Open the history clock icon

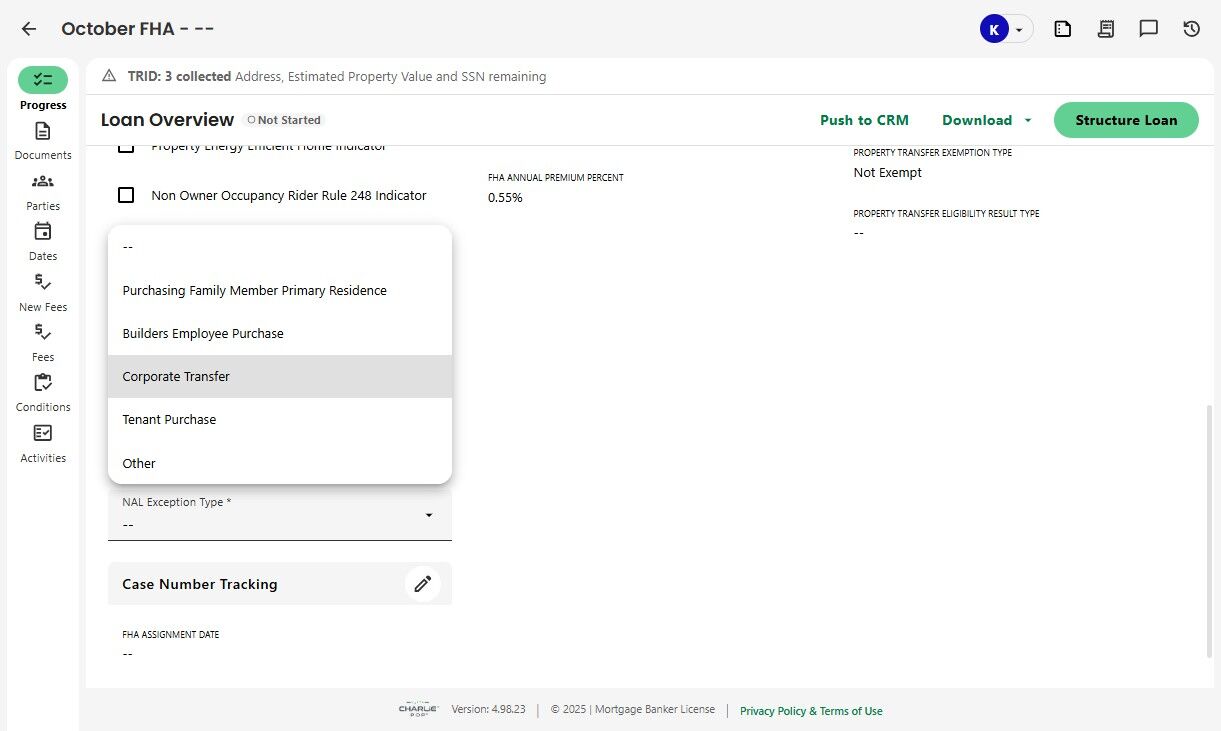click(x=1191, y=29)
